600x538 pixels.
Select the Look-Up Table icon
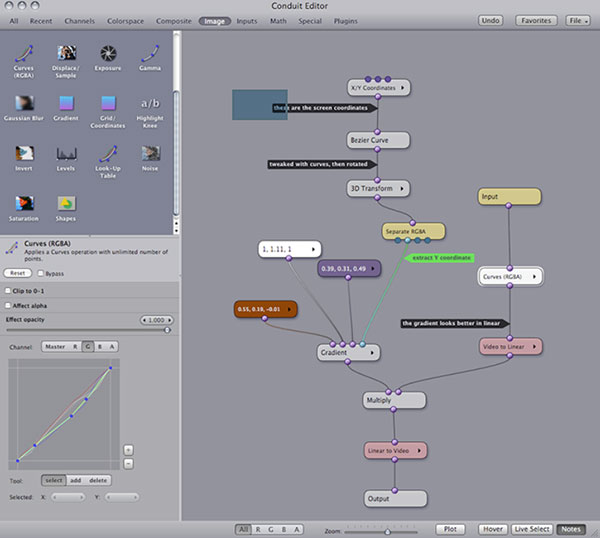[x=108, y=154]
